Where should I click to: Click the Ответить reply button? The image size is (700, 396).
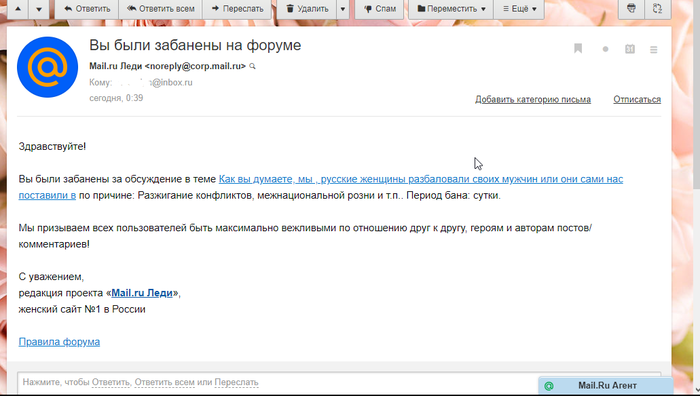coord(87,9)
